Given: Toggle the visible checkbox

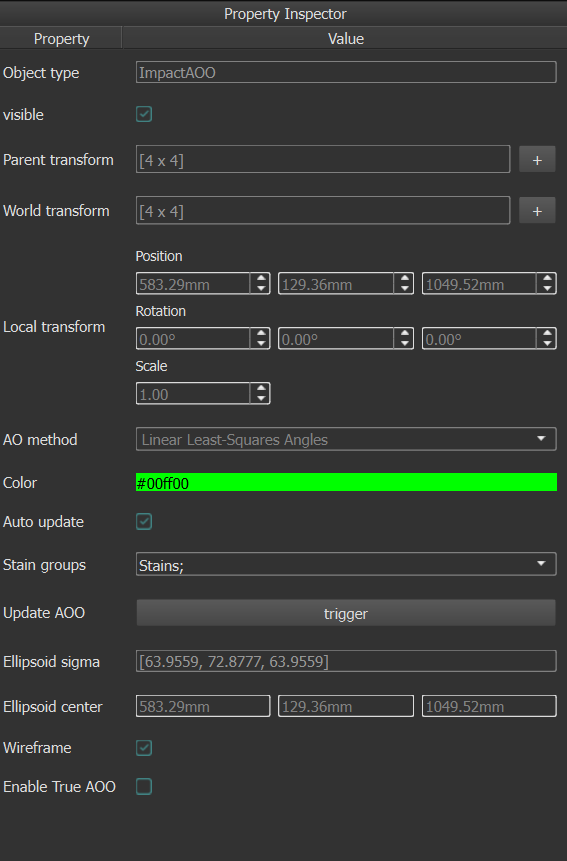Looking at the screenshot, I should pyautogui.click(x=144, y=114).
